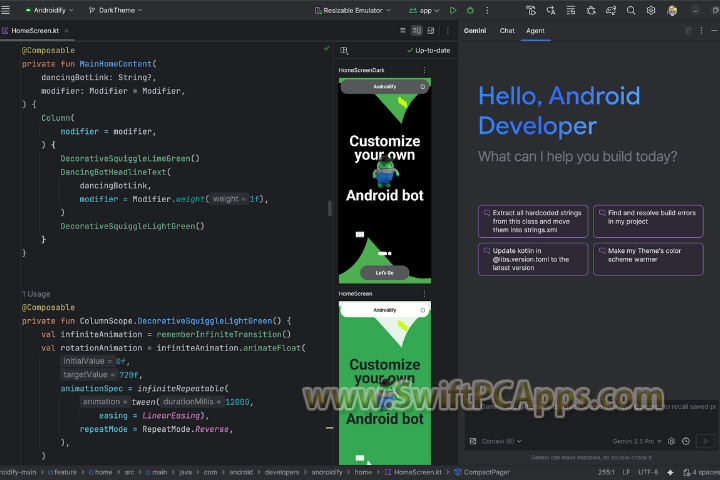Run the app with the green play icon

453,10
